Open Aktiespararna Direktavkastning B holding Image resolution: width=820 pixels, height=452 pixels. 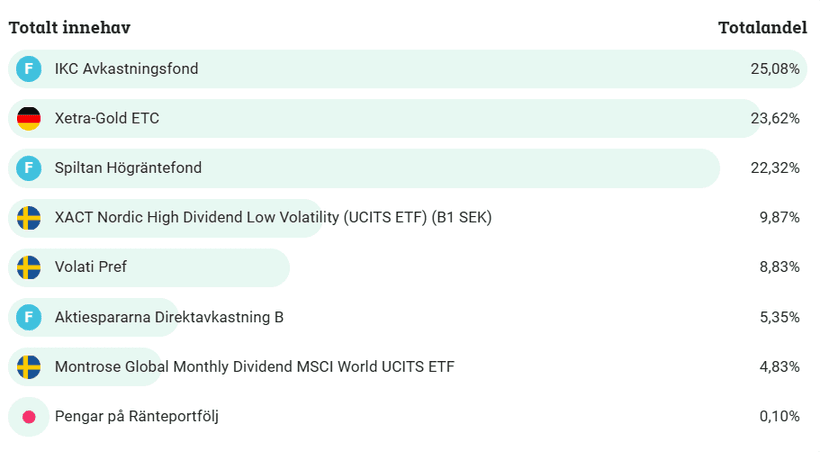169,317
